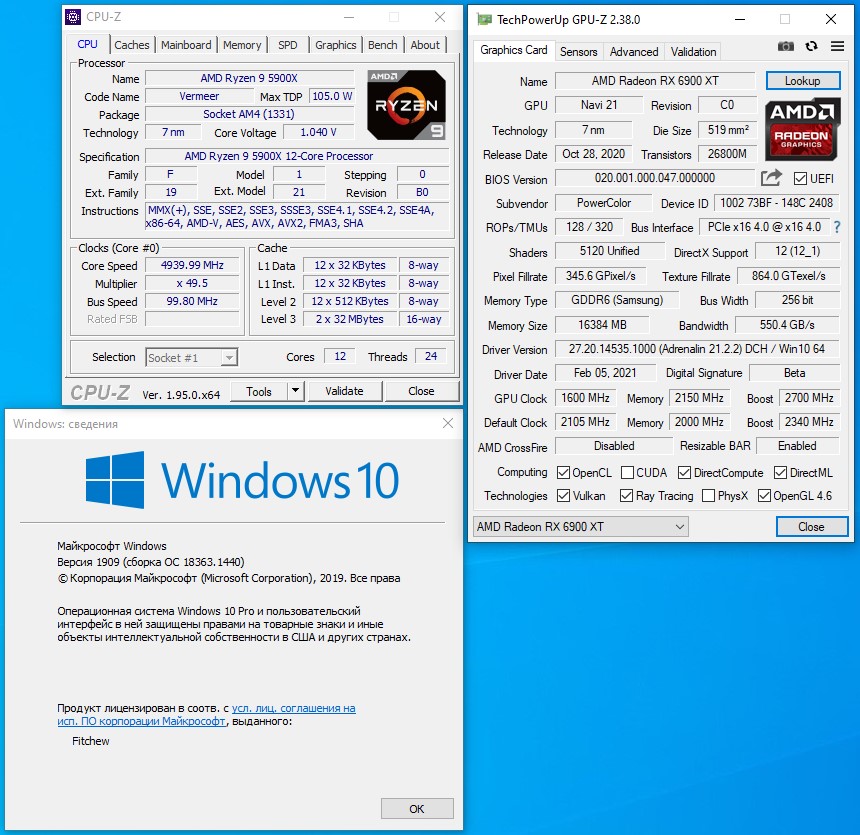Select the Graphics tab in CPU-Z
This screenshot has width=860, height=835.
[x=336, y=45]
